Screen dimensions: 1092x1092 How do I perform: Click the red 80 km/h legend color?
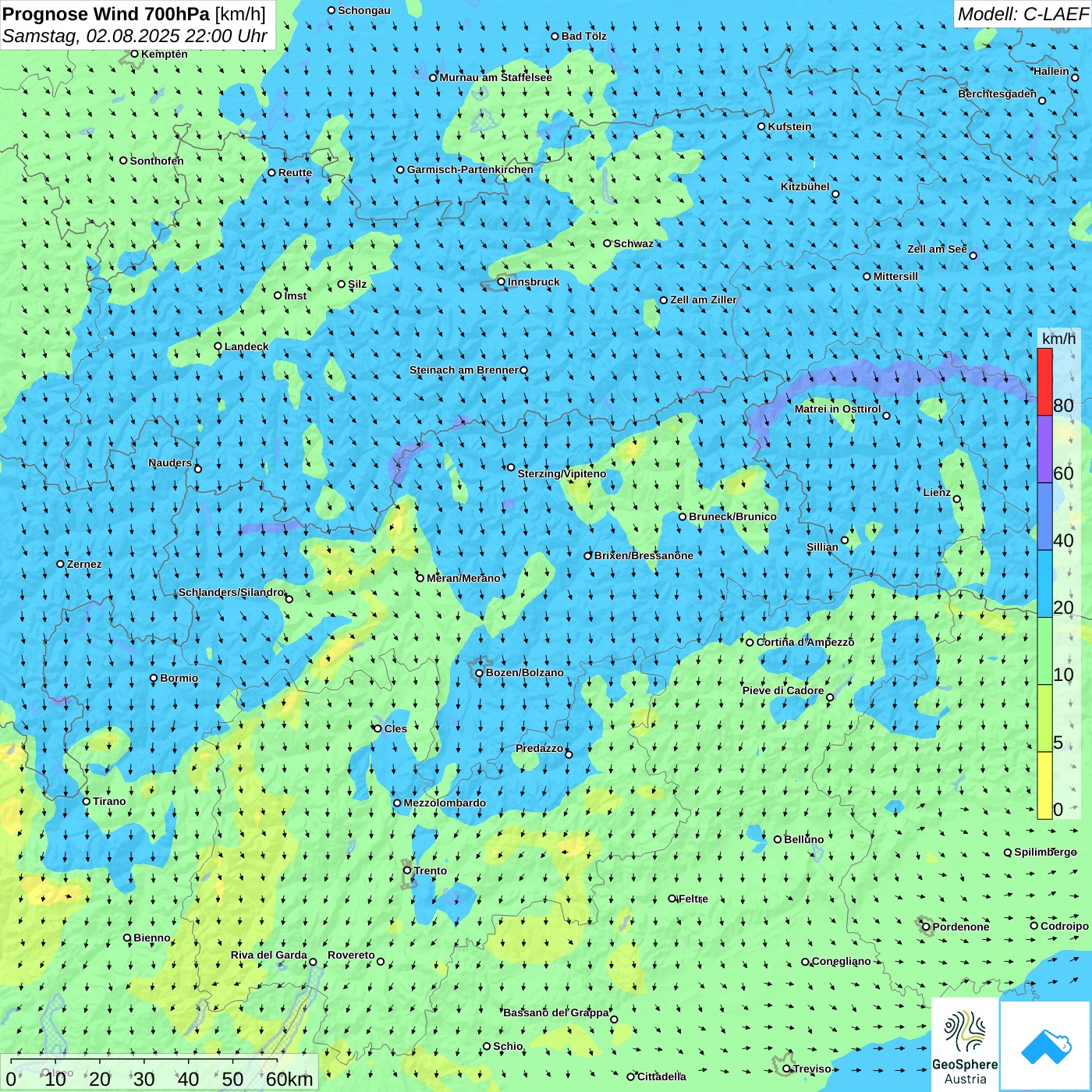(1044, 381)
